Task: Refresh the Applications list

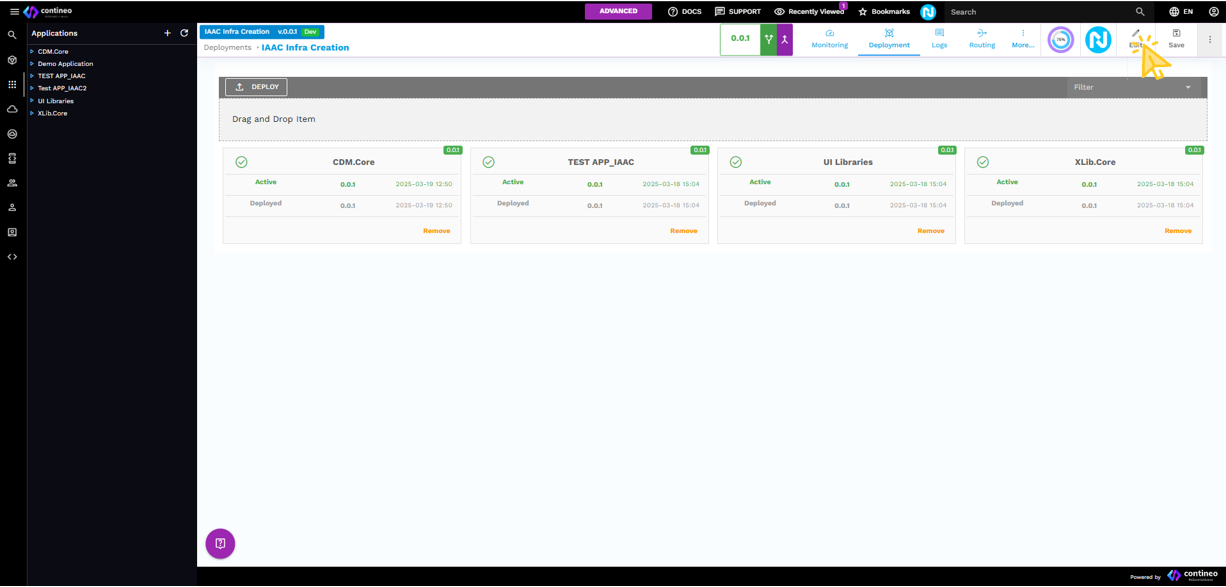Action: [x=184, y=33]
